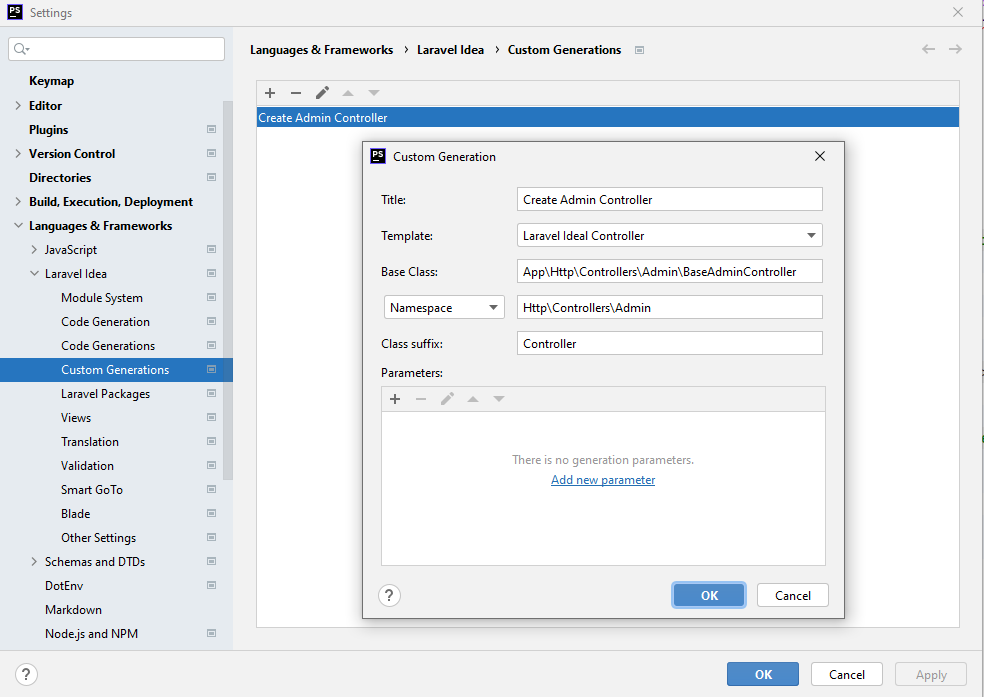
Task: Click the Add new parameter link
Action: 602,480
